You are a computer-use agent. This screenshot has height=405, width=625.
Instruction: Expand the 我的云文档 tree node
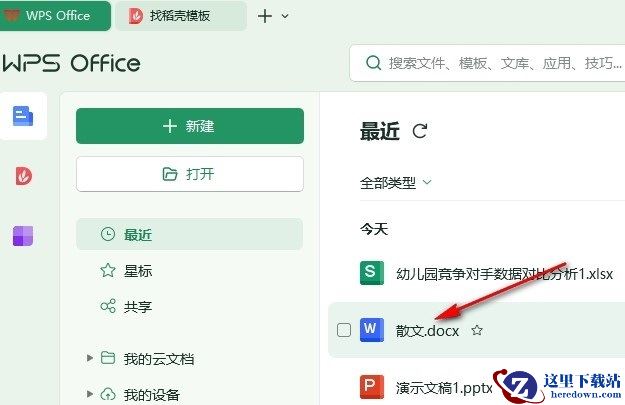pos(90,358)
